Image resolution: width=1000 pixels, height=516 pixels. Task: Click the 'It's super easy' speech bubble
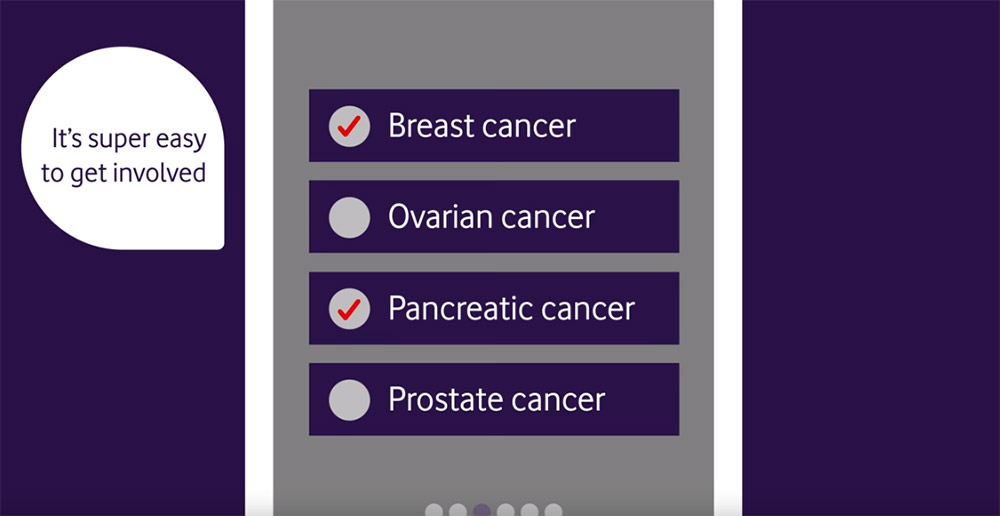click(x=122, y=138)
